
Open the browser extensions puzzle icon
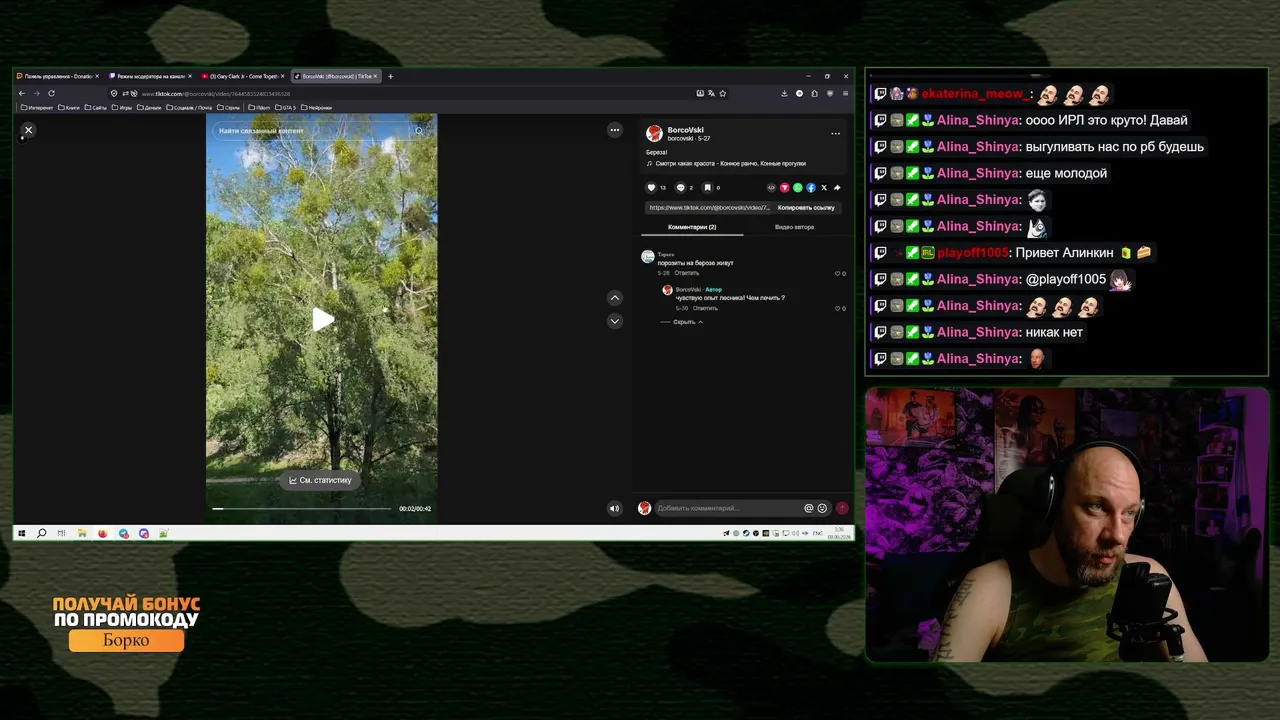pos(814,93)
